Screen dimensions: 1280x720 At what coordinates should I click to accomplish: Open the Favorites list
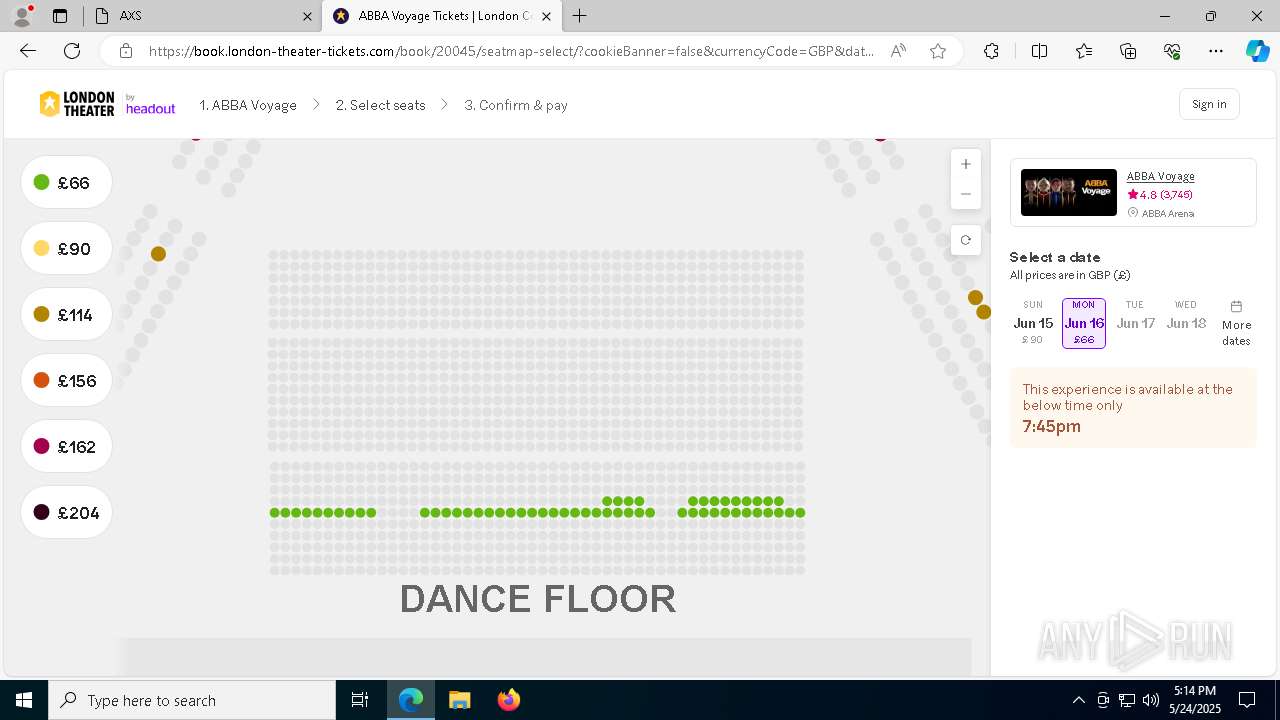[1084, 51]
